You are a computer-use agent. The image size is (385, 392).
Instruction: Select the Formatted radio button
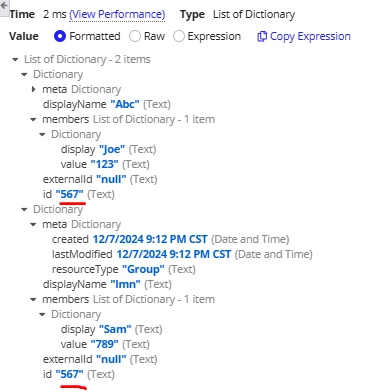click(x=60, y=36)
